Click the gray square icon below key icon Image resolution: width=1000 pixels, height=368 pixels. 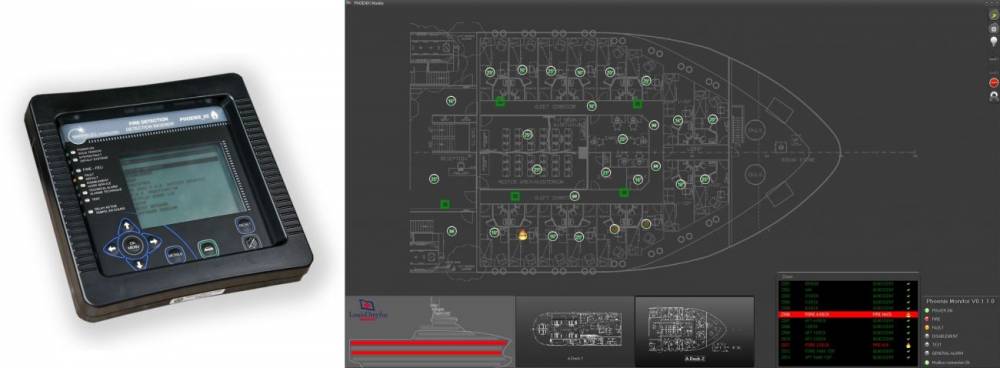(994, 29)
